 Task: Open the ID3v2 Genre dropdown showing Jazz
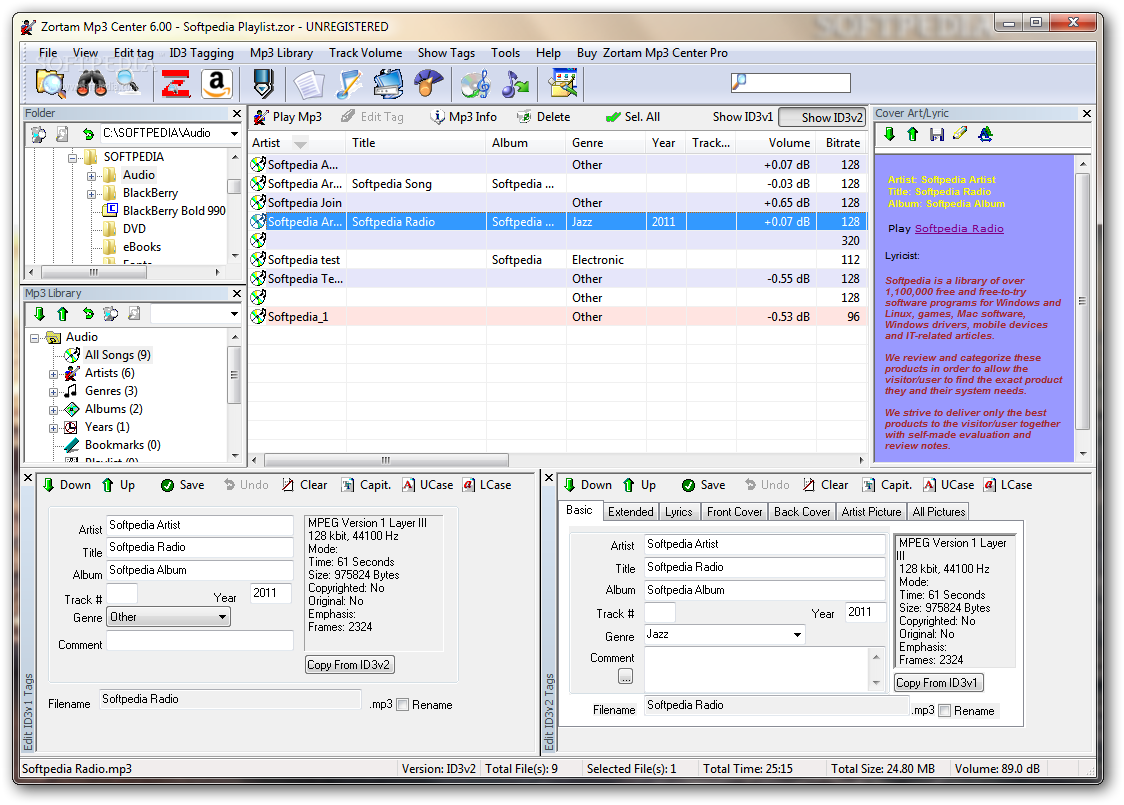(x=797, y=634)
